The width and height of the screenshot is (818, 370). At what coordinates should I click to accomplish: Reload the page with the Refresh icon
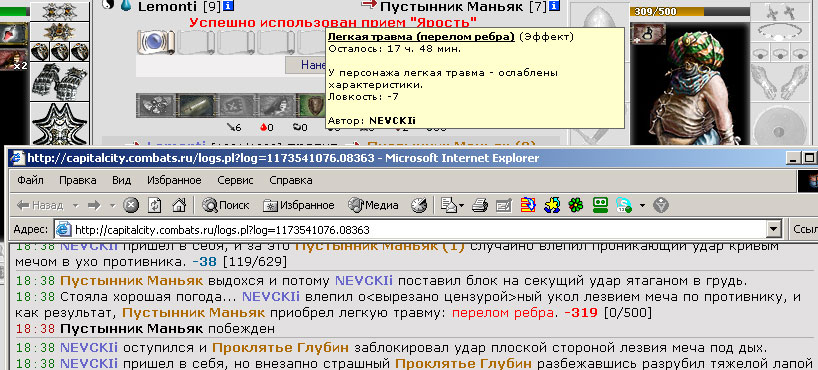[155, 206]
